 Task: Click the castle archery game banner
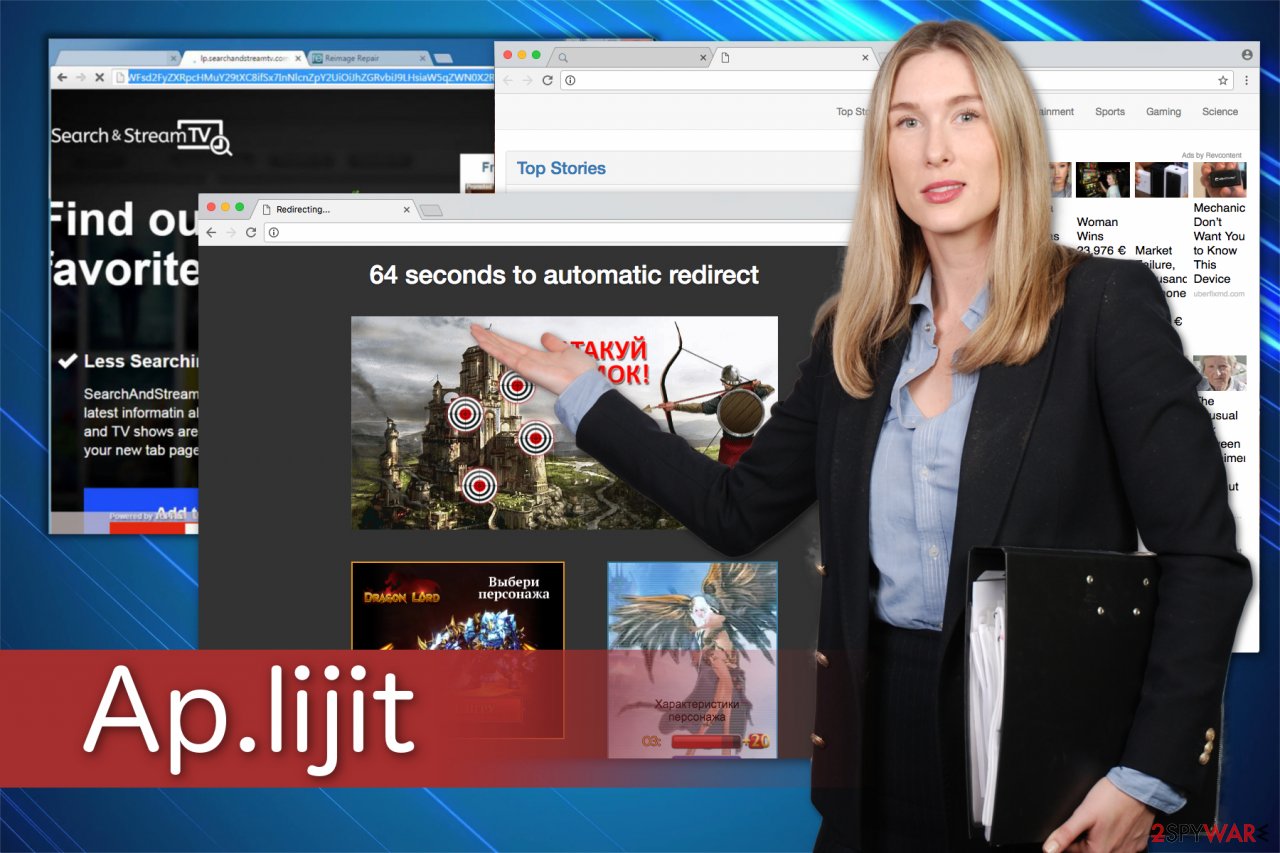click(564, 423)
